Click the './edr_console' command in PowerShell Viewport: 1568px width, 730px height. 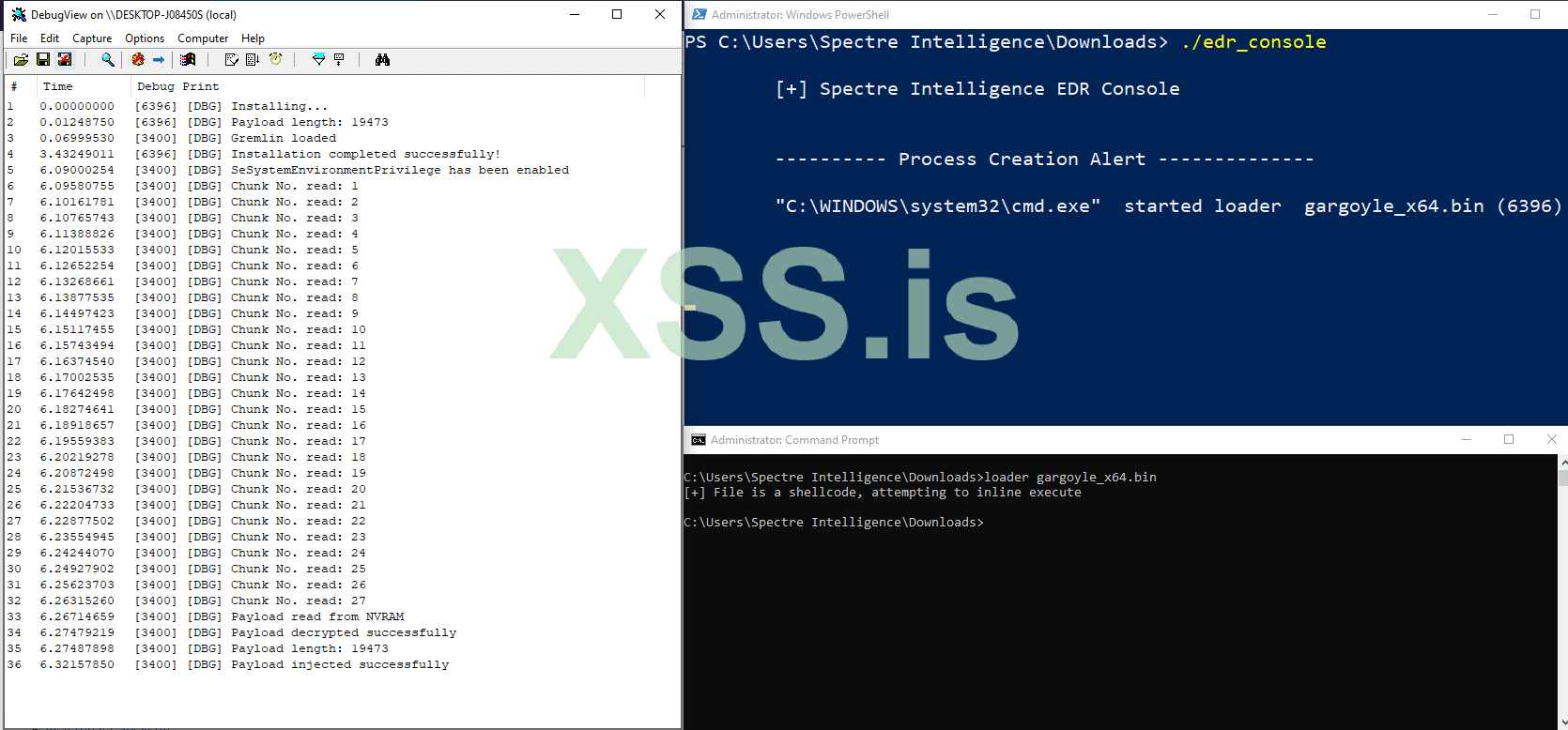click(1253, 42)
